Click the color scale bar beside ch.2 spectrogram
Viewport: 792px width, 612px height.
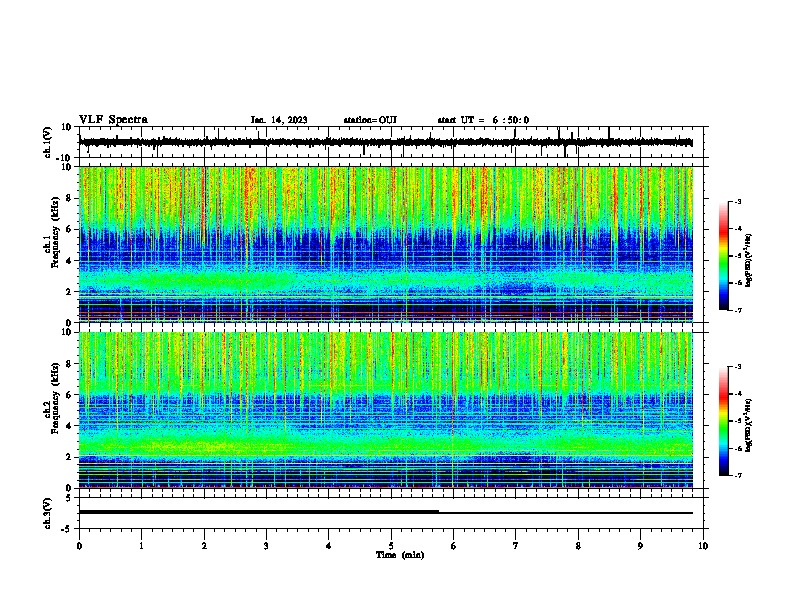coord(723,421)
